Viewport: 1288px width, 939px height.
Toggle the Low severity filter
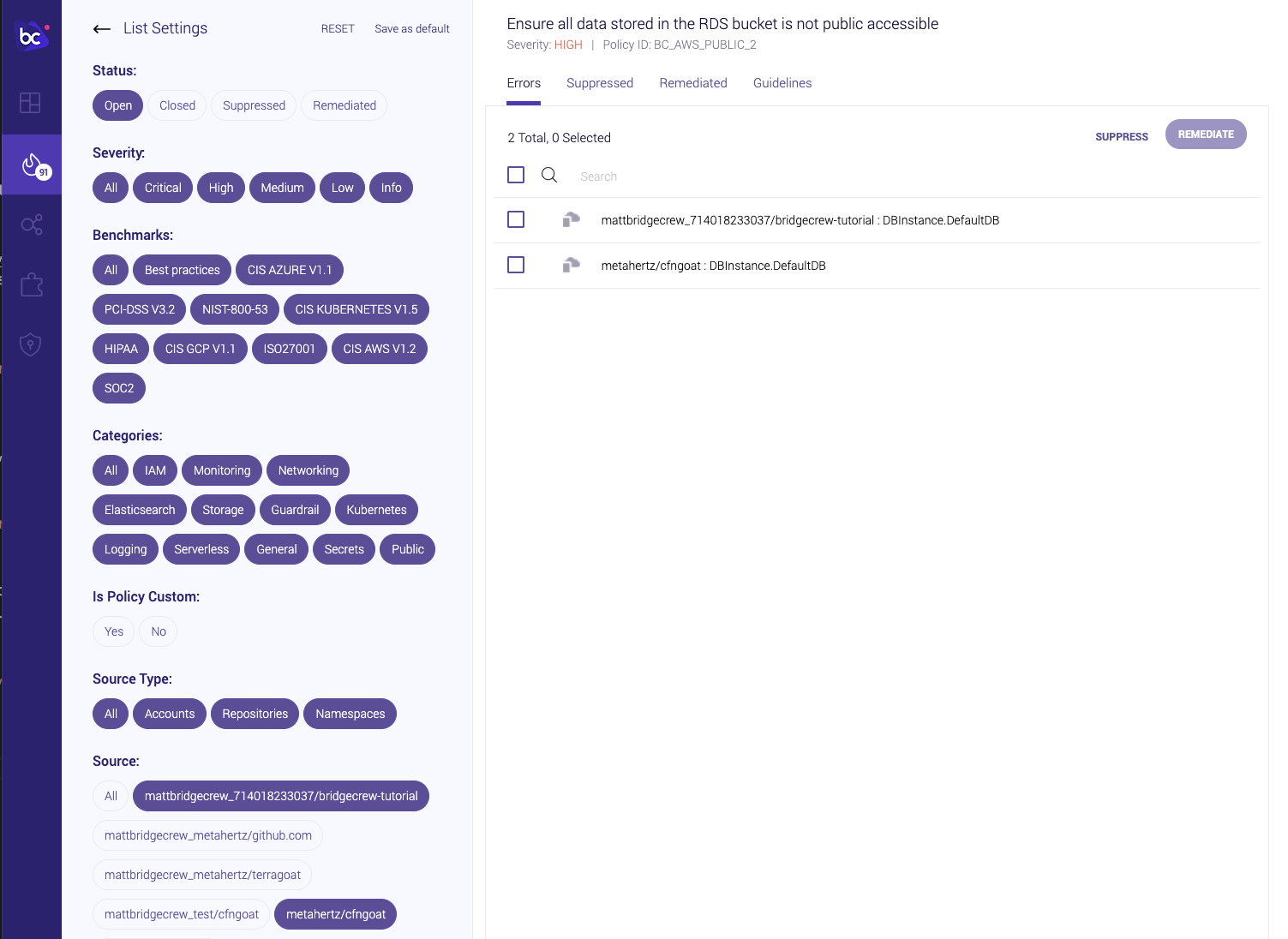click(x=342, y=188)
